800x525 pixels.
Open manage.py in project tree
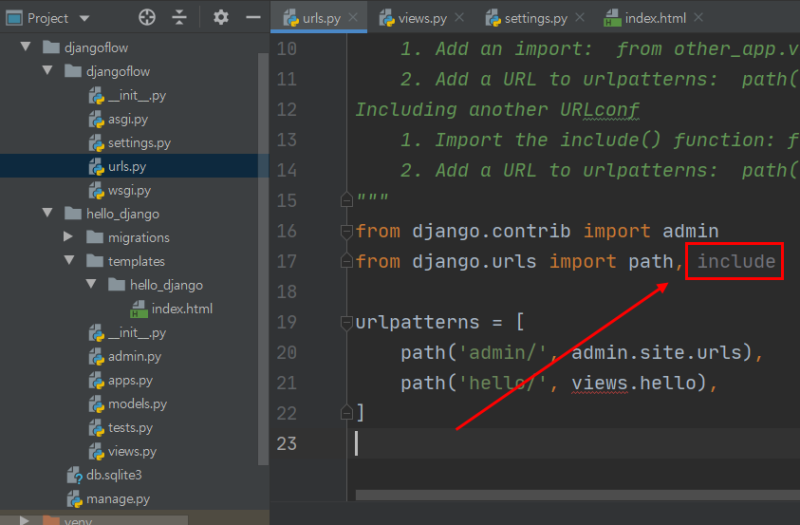point(117,499)
